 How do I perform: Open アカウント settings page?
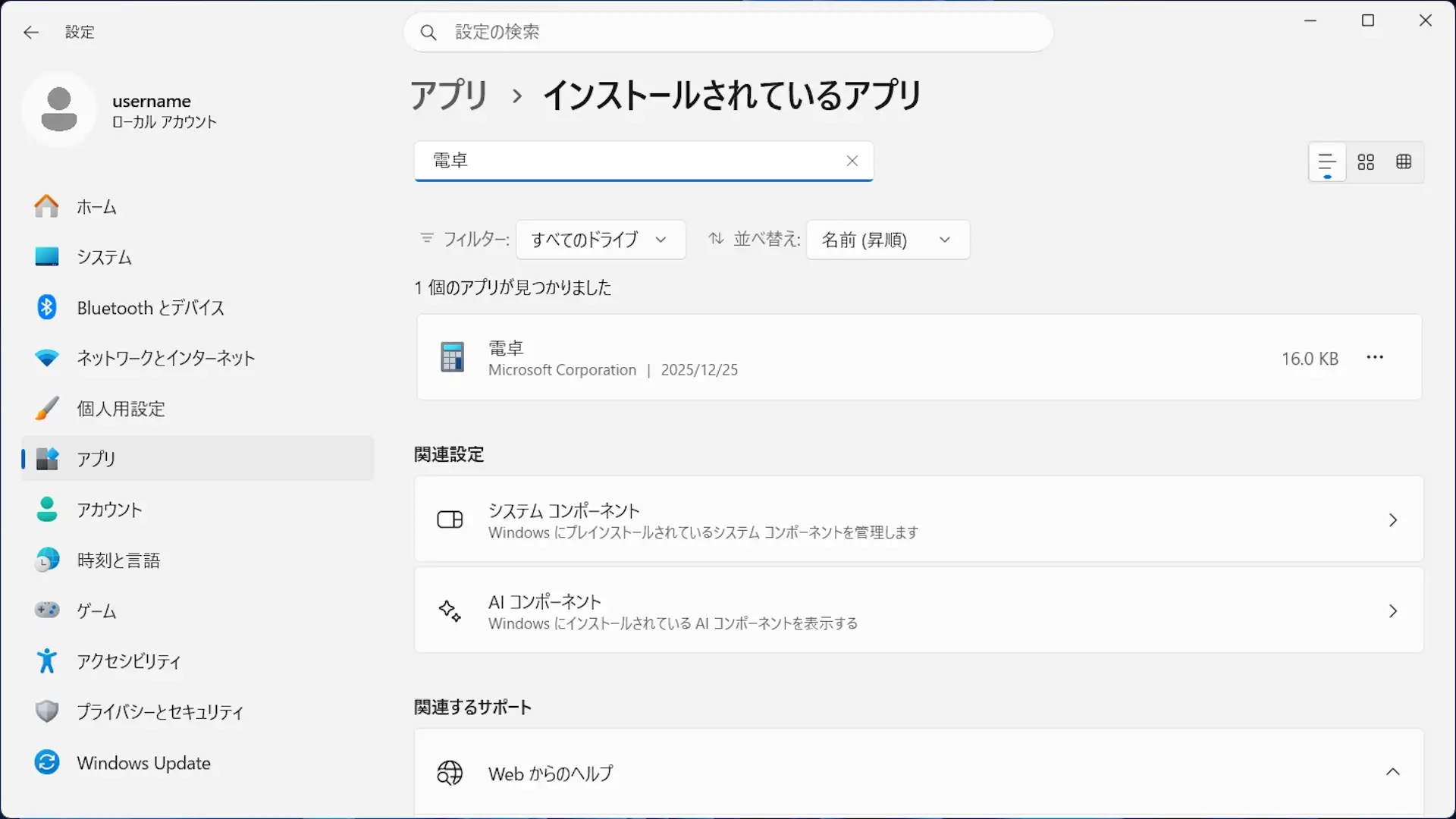(x=198, y=510)
